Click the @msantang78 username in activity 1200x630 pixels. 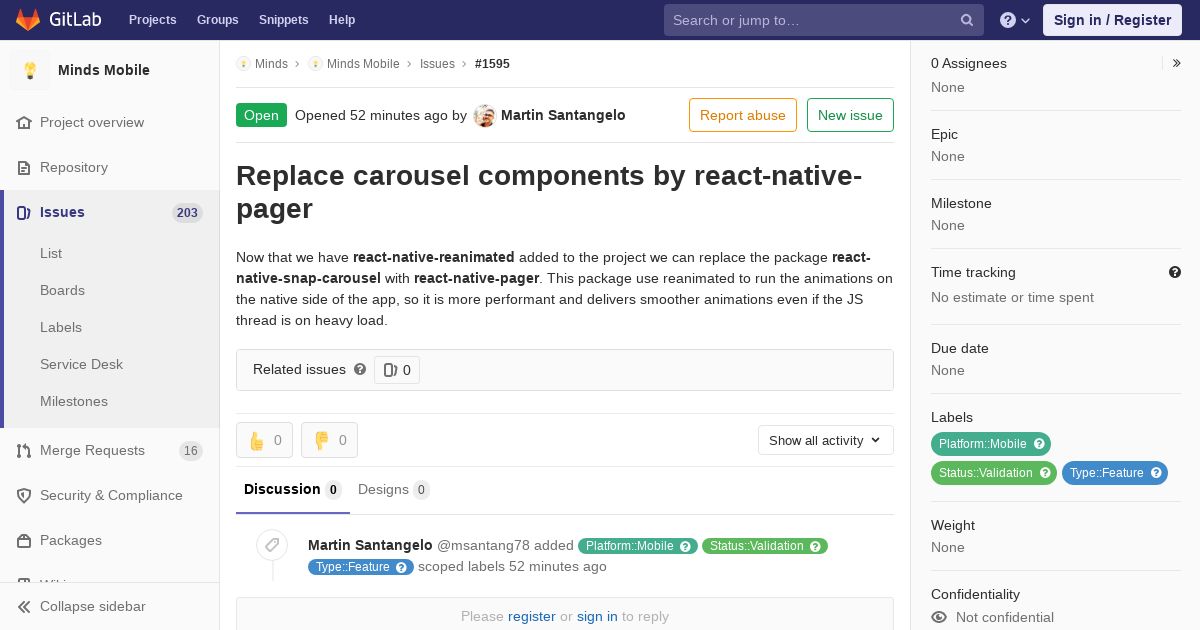(x=483, y=545)
